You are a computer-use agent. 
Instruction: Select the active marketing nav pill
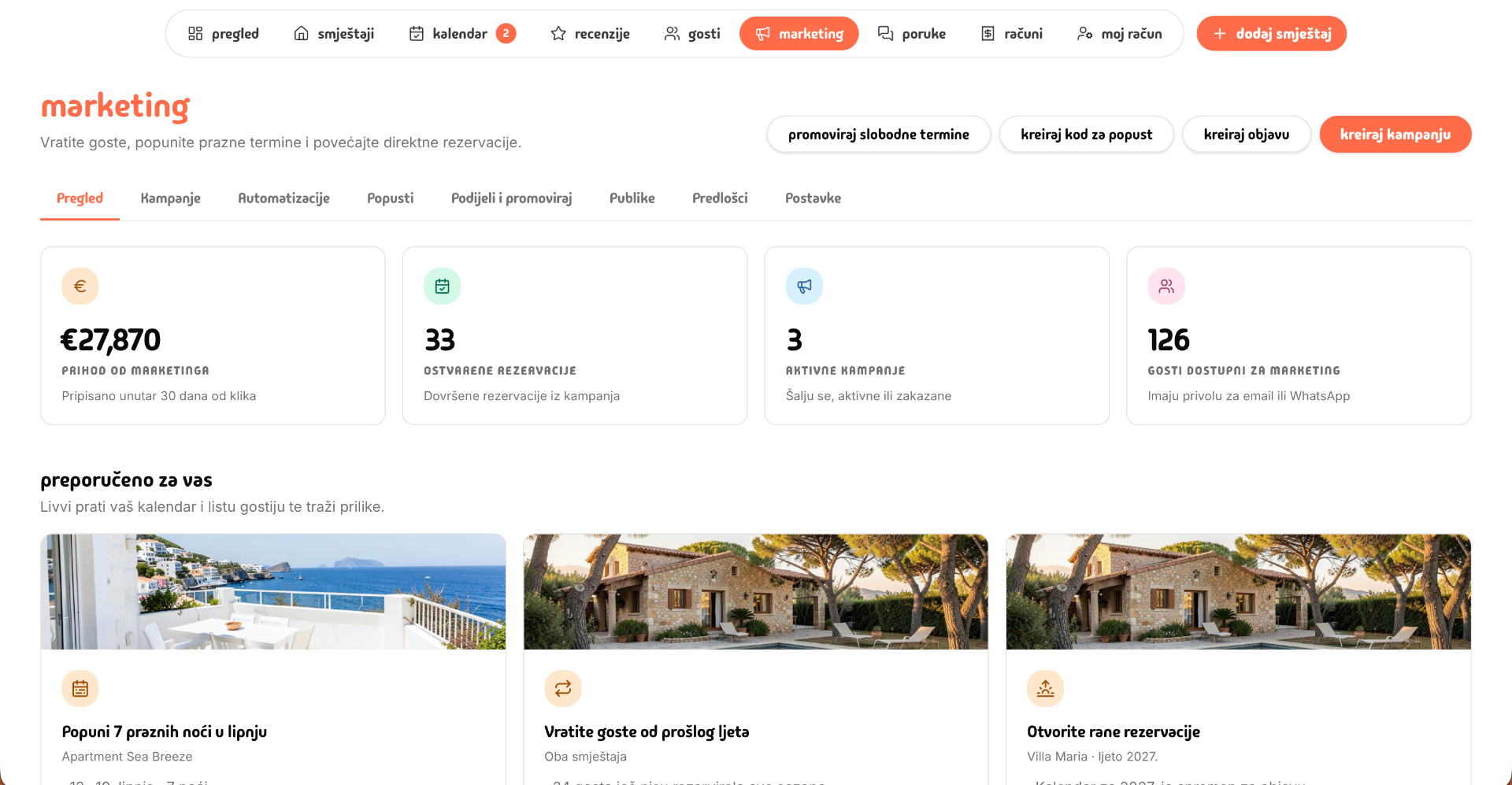tap(799, 34)
